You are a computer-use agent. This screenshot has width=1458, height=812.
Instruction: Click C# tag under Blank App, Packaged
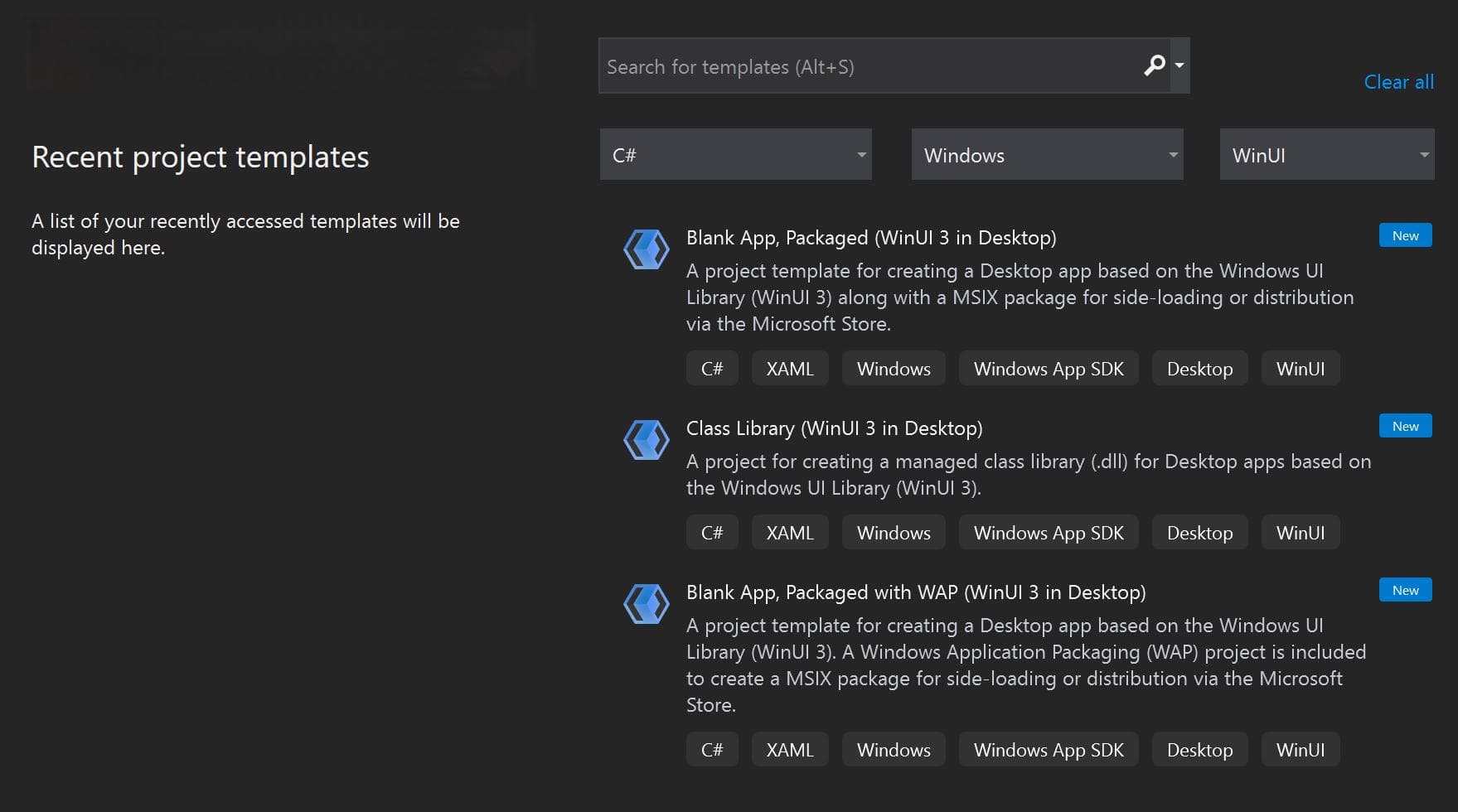(x=712, y=369)
